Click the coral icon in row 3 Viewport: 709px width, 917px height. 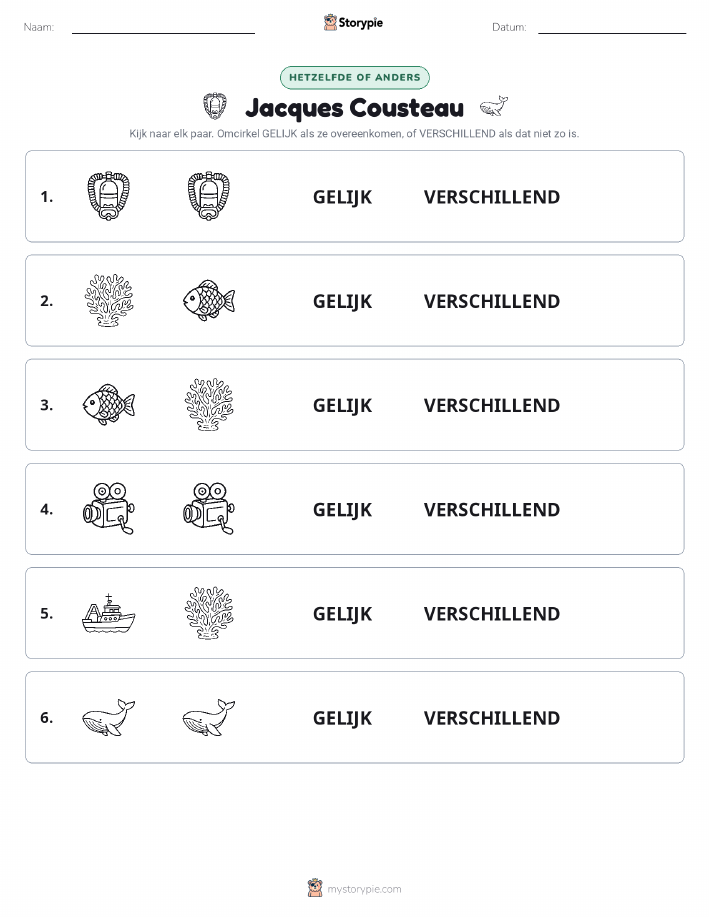(209, 405)
